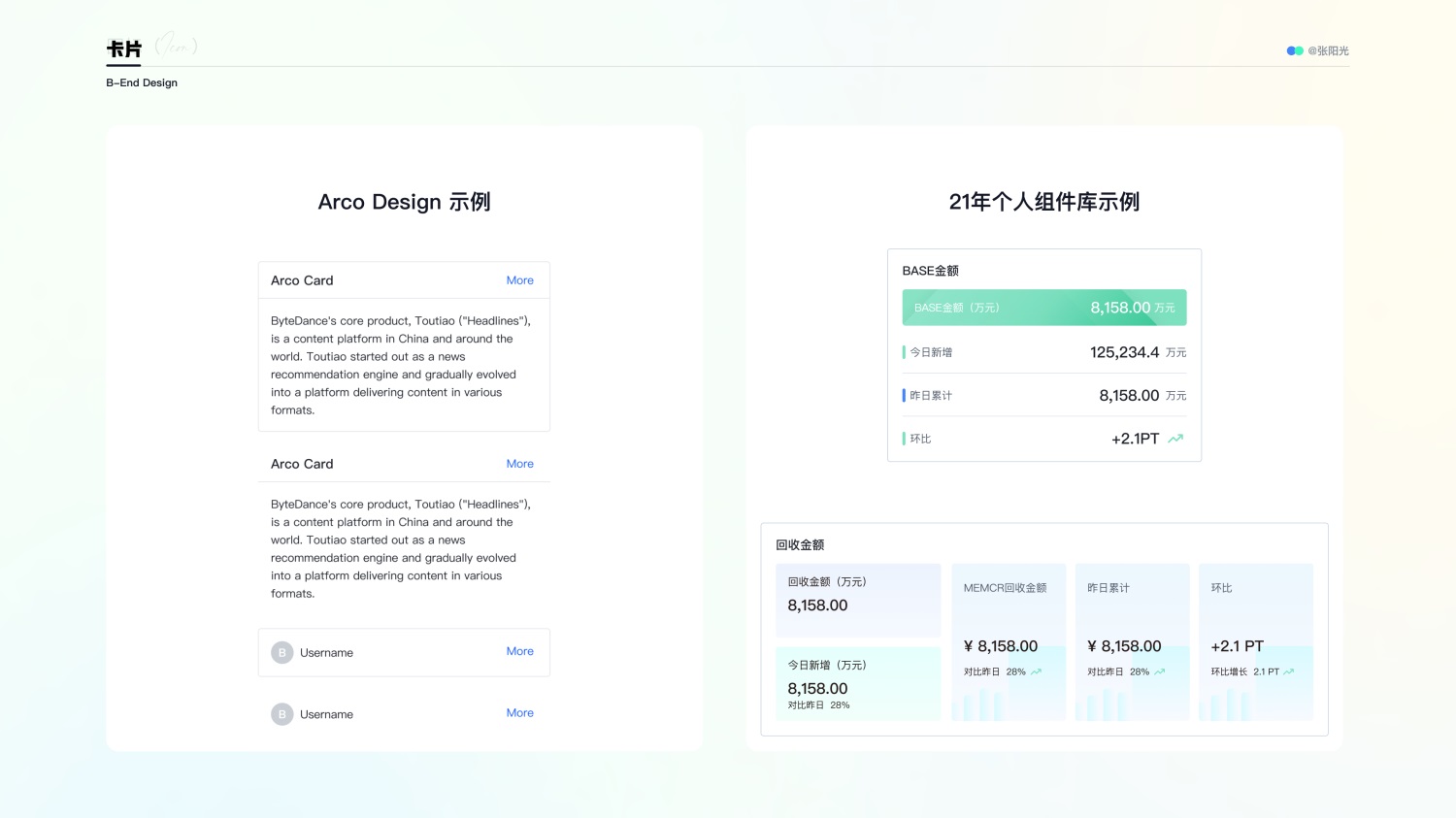1456x818 pixels.
Task: Click trend arrow next to 环比增长 2.1 PT
Action: pyautogui.click(x=1289, y=671)
